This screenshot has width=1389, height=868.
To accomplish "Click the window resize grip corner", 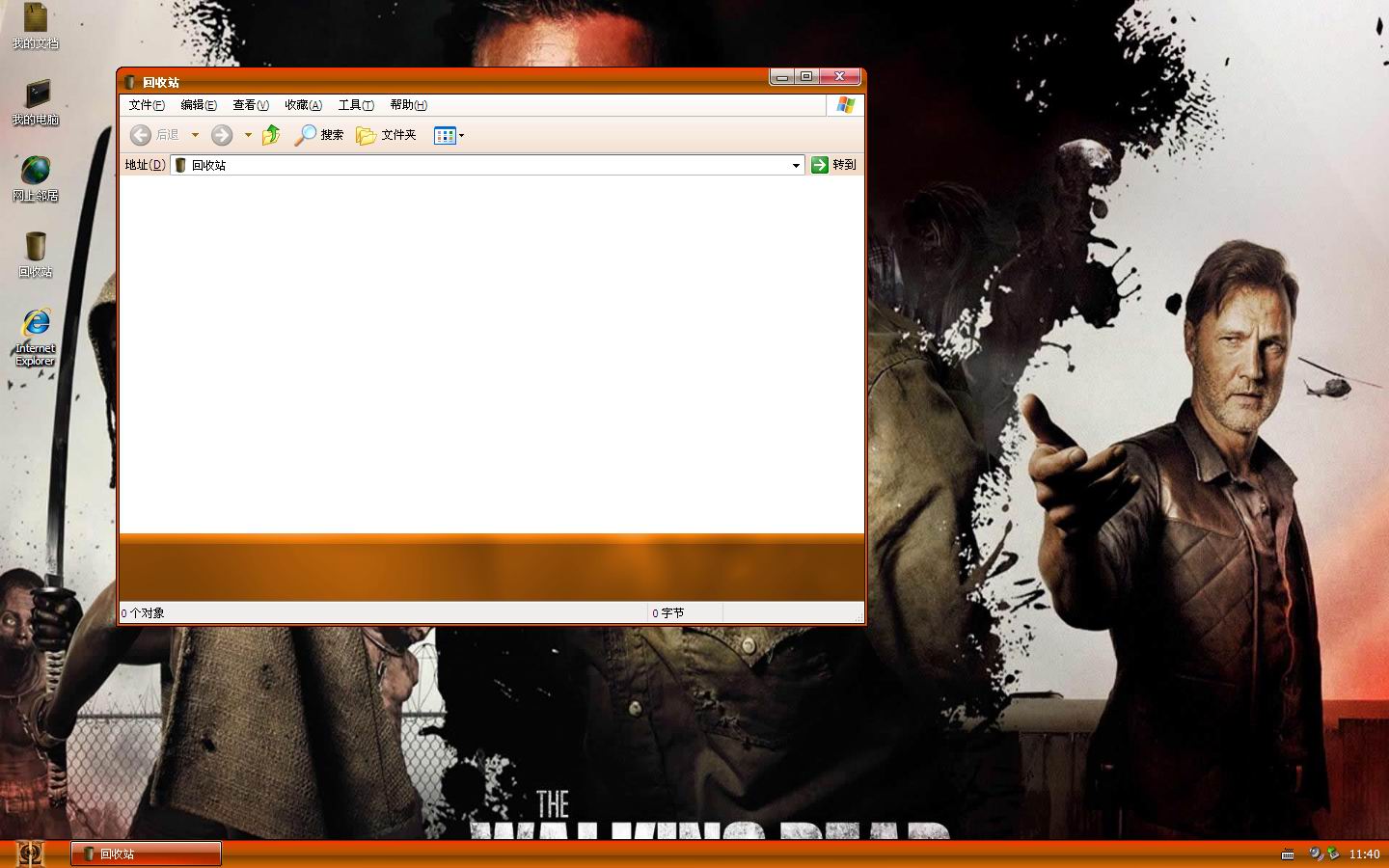I will pyautogui.click(x=858, y=616).
